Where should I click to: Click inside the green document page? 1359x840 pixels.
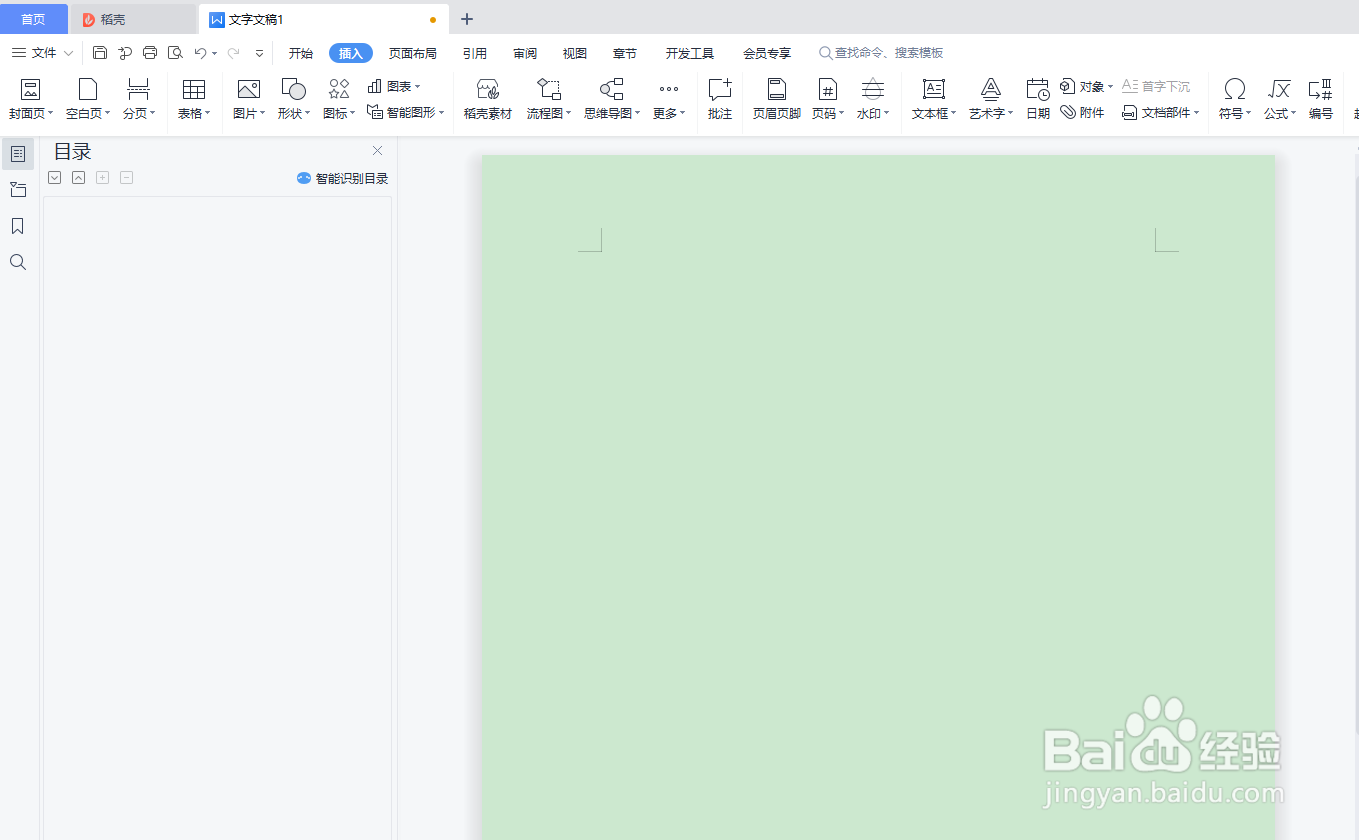click(878, 497)
